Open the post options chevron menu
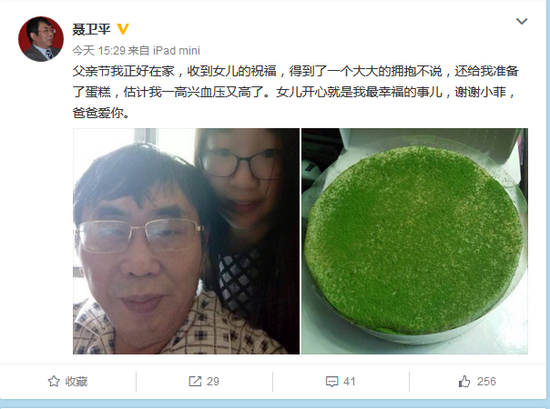Viewport: 550px width, 409px height. (x=522, y=21)
